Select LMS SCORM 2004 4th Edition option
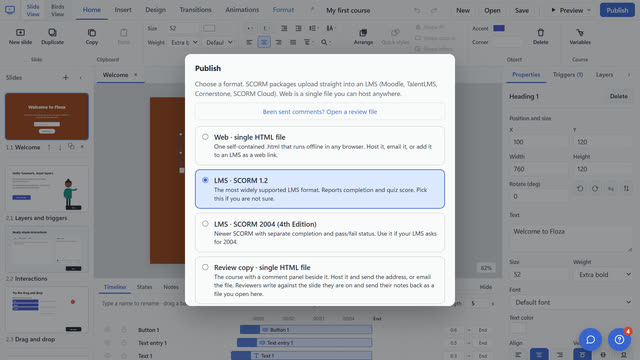The width and height of the screenshot is (640, 360). [320, 232]
